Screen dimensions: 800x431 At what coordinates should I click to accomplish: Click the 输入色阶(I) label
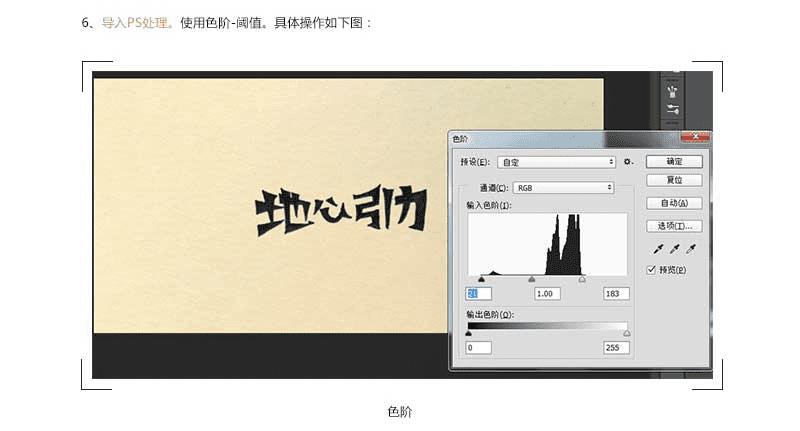(x=489, y=205)
